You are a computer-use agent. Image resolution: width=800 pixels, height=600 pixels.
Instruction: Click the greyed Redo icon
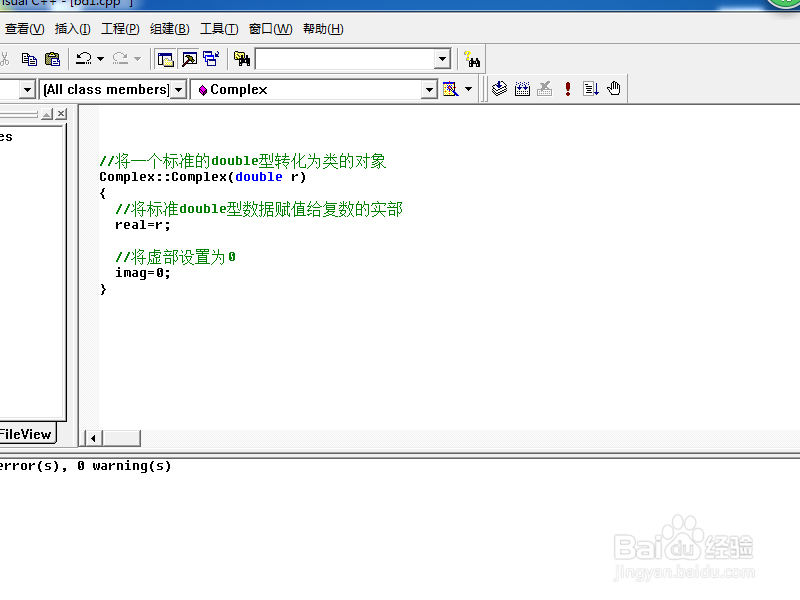pyautogui.click(x=120, y=59)
